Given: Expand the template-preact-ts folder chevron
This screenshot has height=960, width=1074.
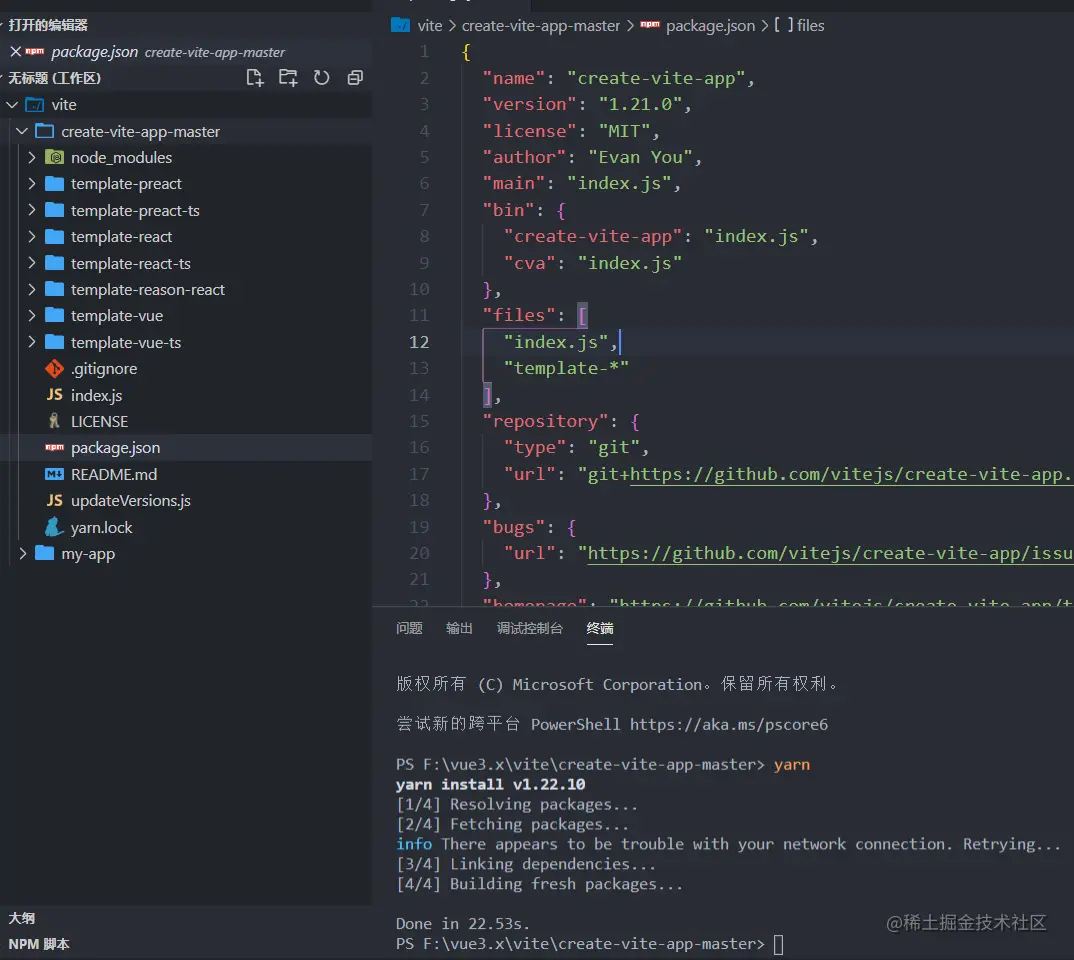Looking at the screenshot, I should [x=32, y=210].
